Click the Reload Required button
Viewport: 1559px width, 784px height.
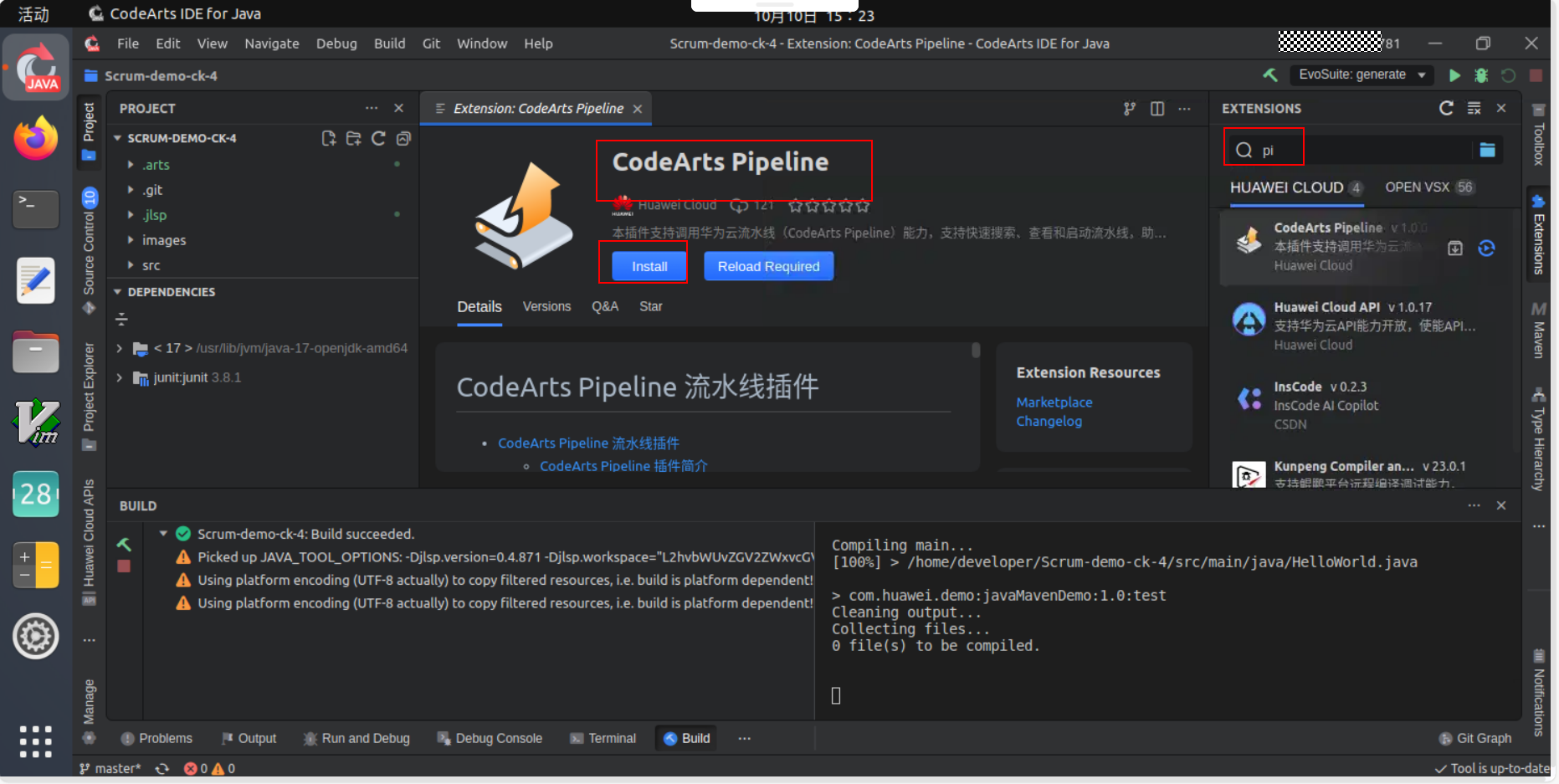(x=768, y=266)
